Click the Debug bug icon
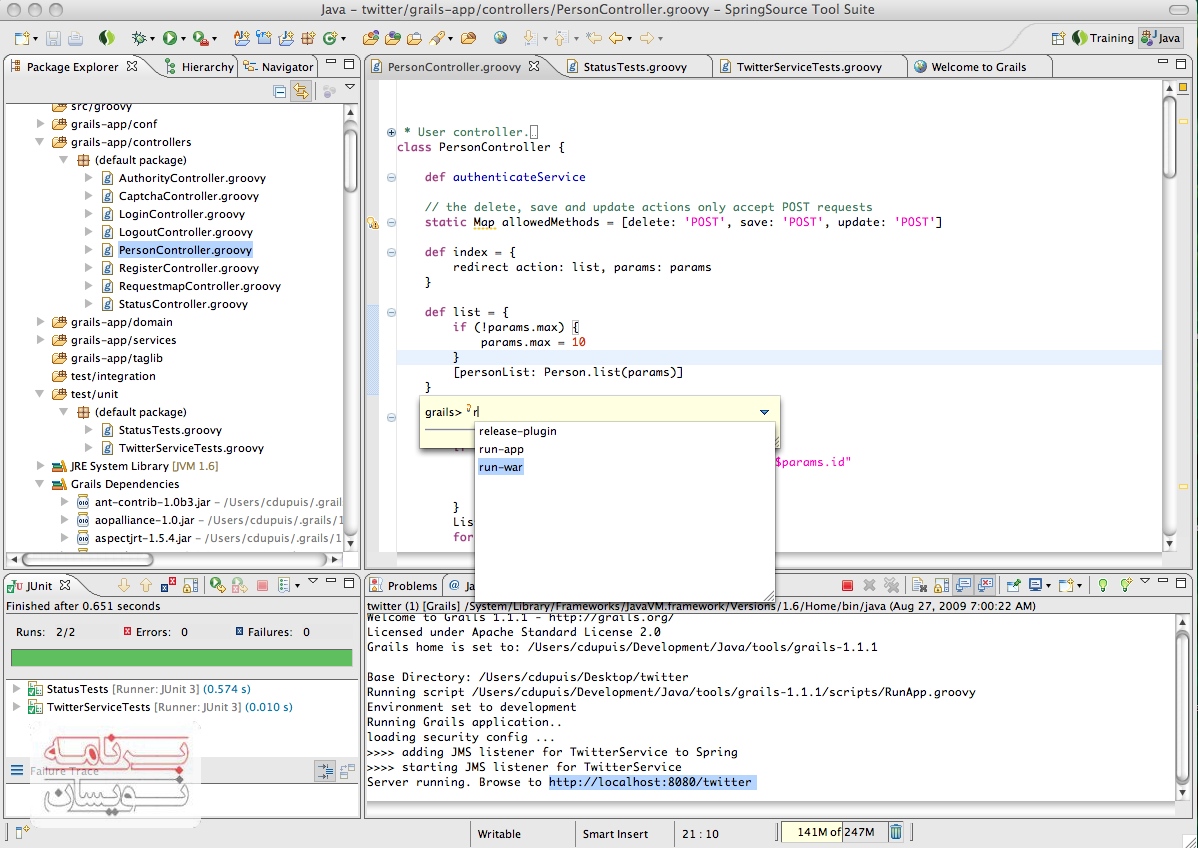 click(x=139, y=38)
